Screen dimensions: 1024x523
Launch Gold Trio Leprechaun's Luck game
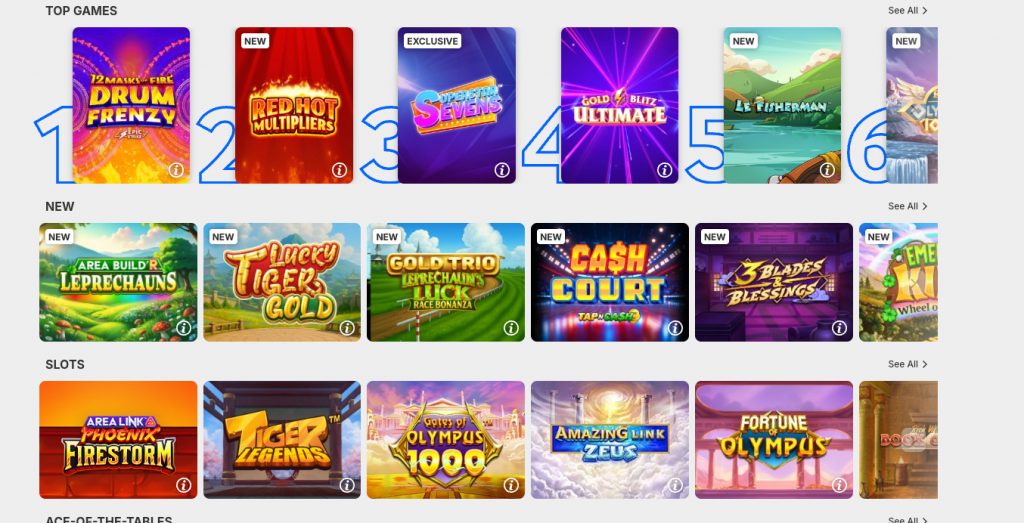pos(445,282)
